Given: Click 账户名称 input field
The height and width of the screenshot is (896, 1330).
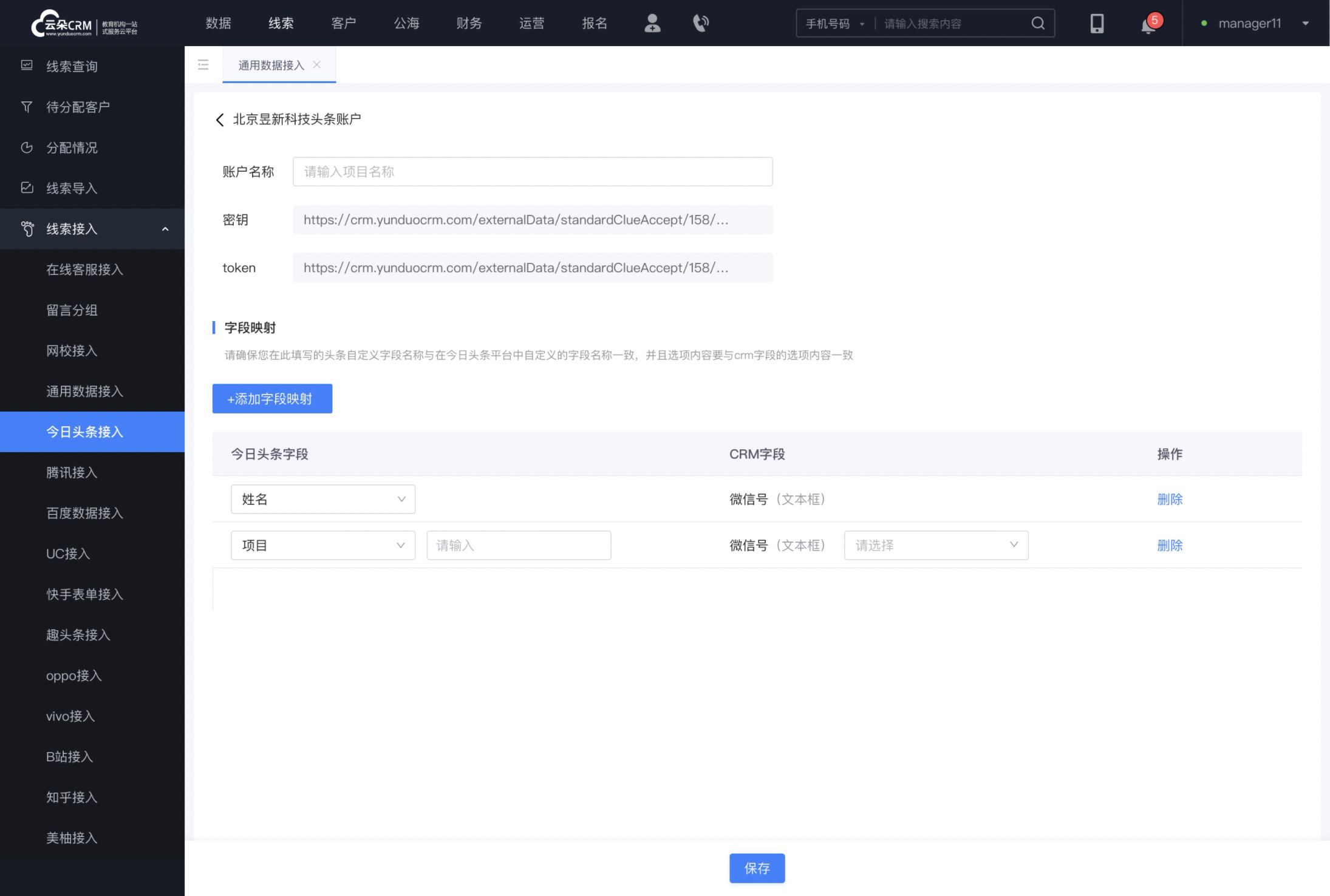Looking at the screenshot, I should coord(533,172).
